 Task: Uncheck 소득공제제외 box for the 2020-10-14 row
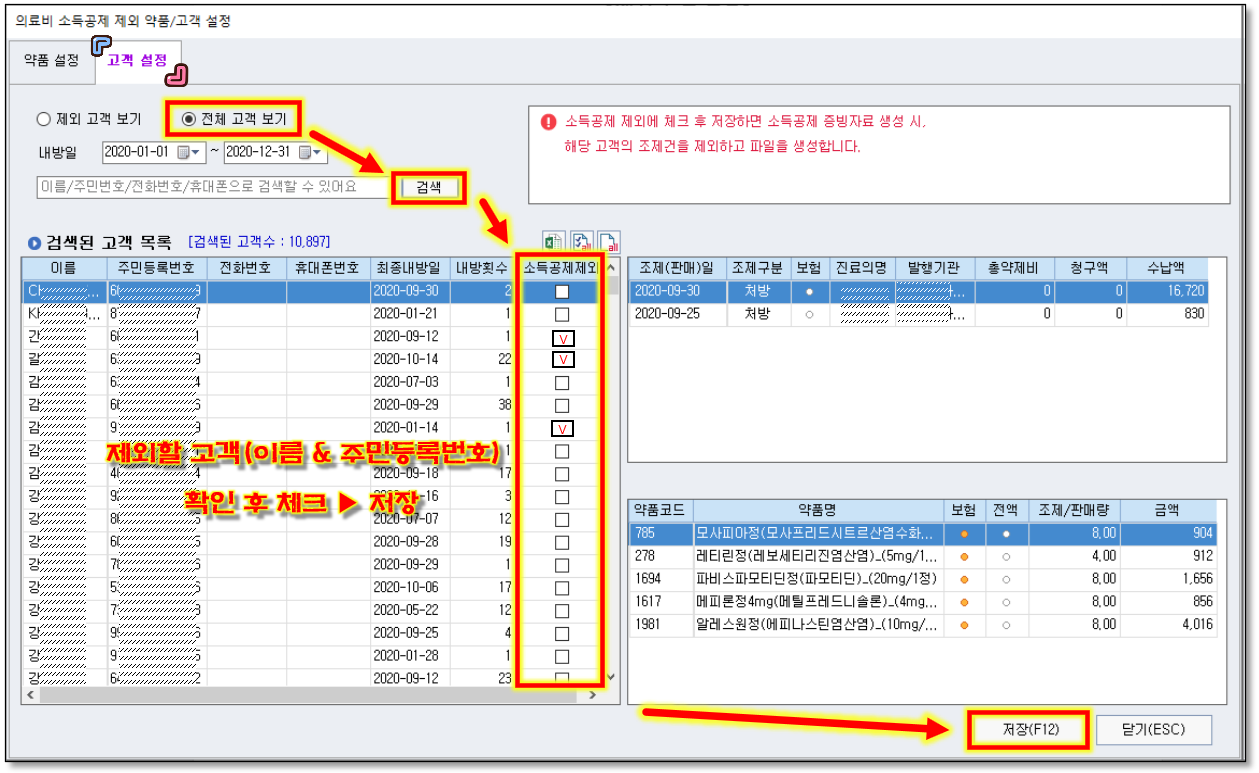coord(562,360)
